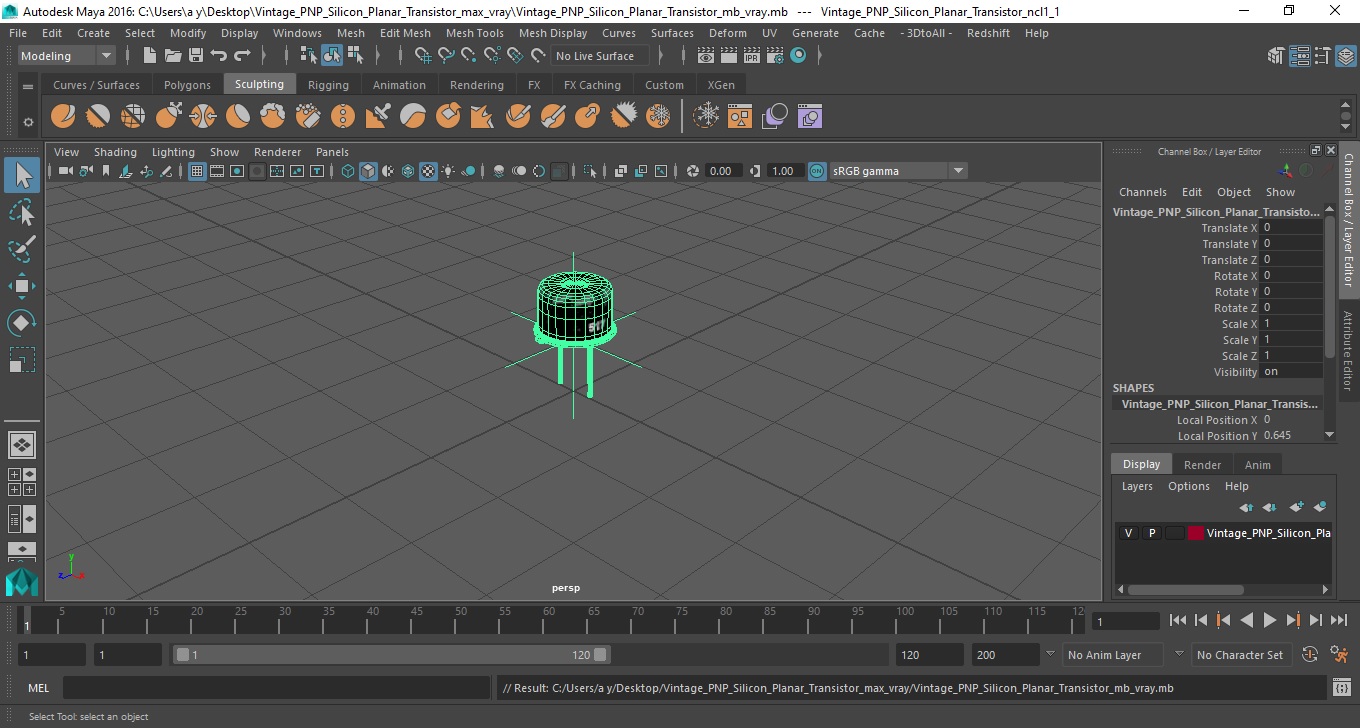This screenshot has width=1360, height=728.
Task: Open the No Anim Layer dropdown
Action: point(1113,655)
